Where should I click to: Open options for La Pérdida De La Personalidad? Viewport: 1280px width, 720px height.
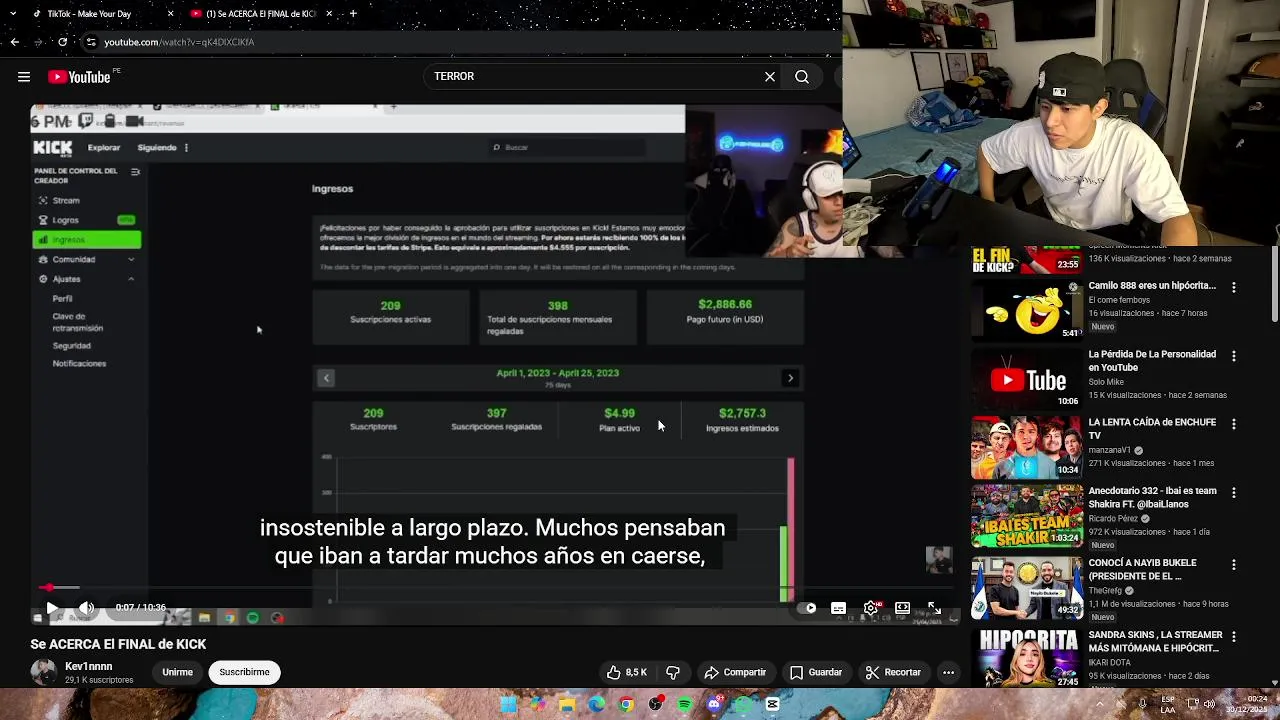tap(1233, 356)
